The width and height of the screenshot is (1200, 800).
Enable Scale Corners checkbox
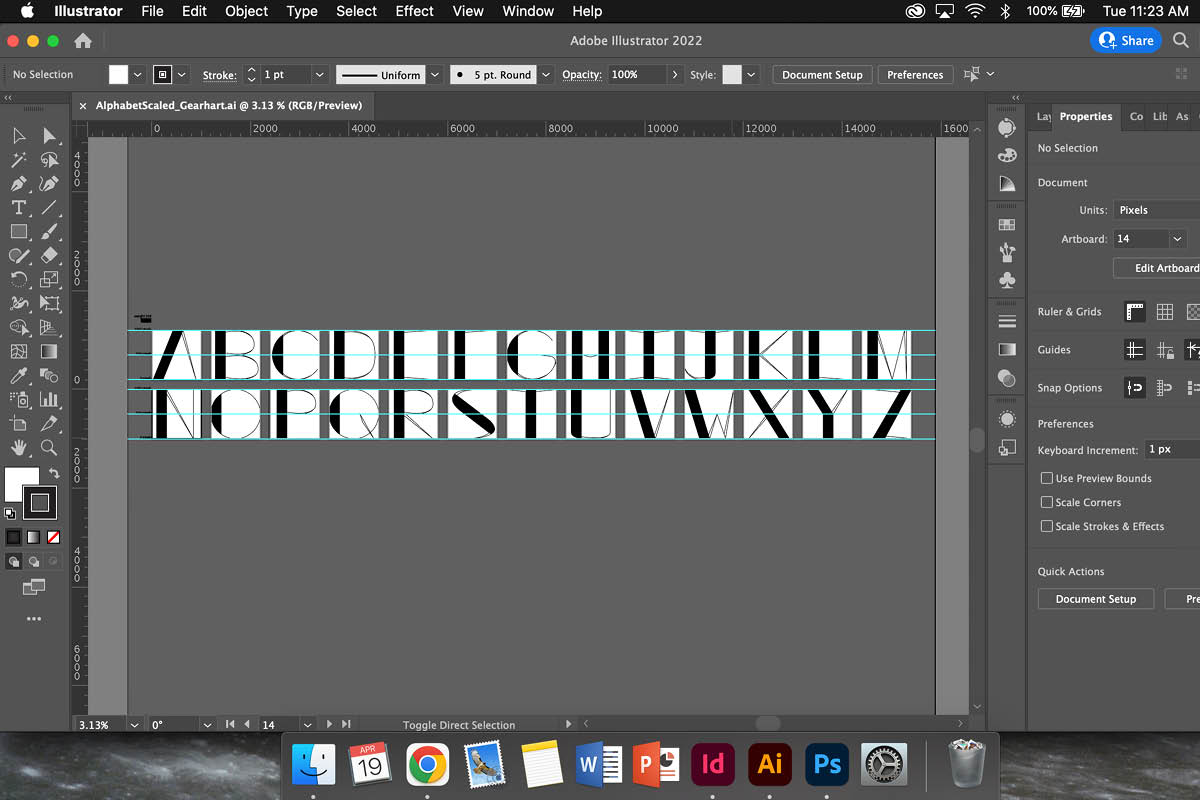(1047, 502)
